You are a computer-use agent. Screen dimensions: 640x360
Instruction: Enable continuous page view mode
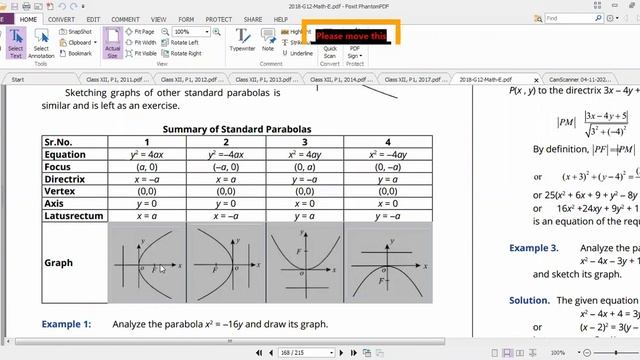(507, 353)
